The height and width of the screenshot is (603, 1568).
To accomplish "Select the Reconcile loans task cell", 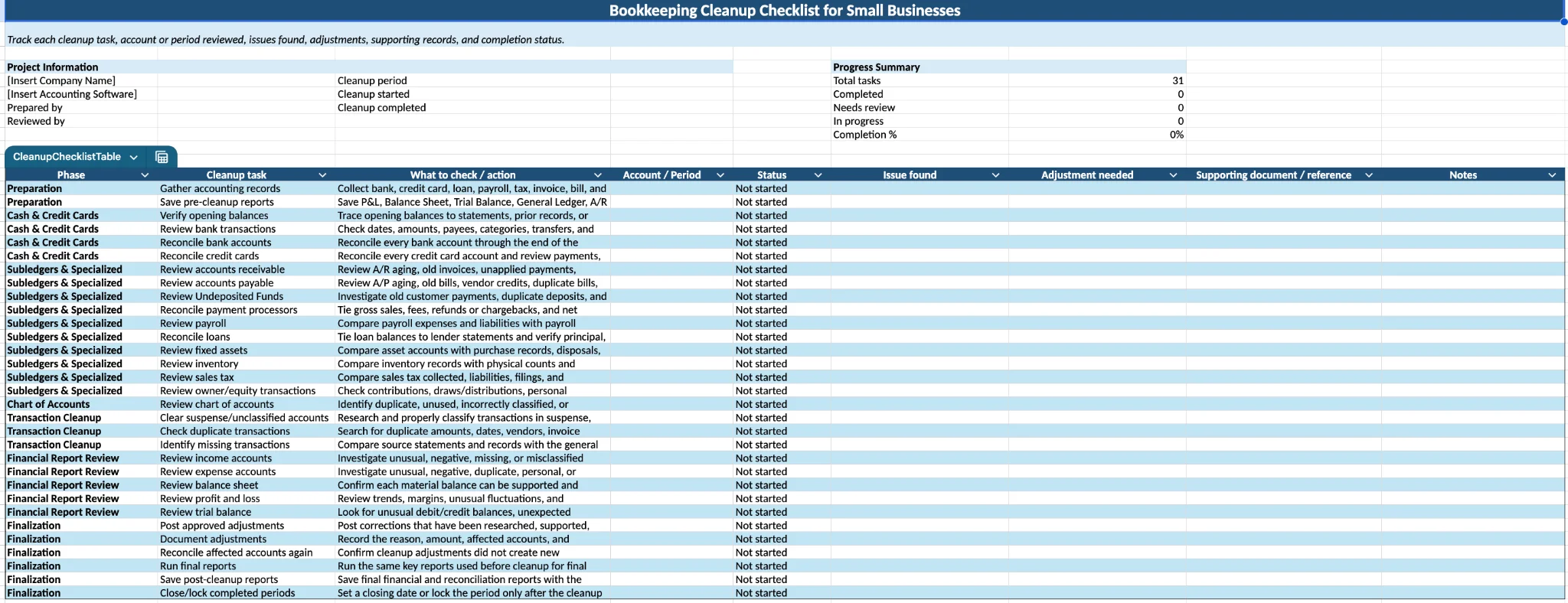I will 246,337.
